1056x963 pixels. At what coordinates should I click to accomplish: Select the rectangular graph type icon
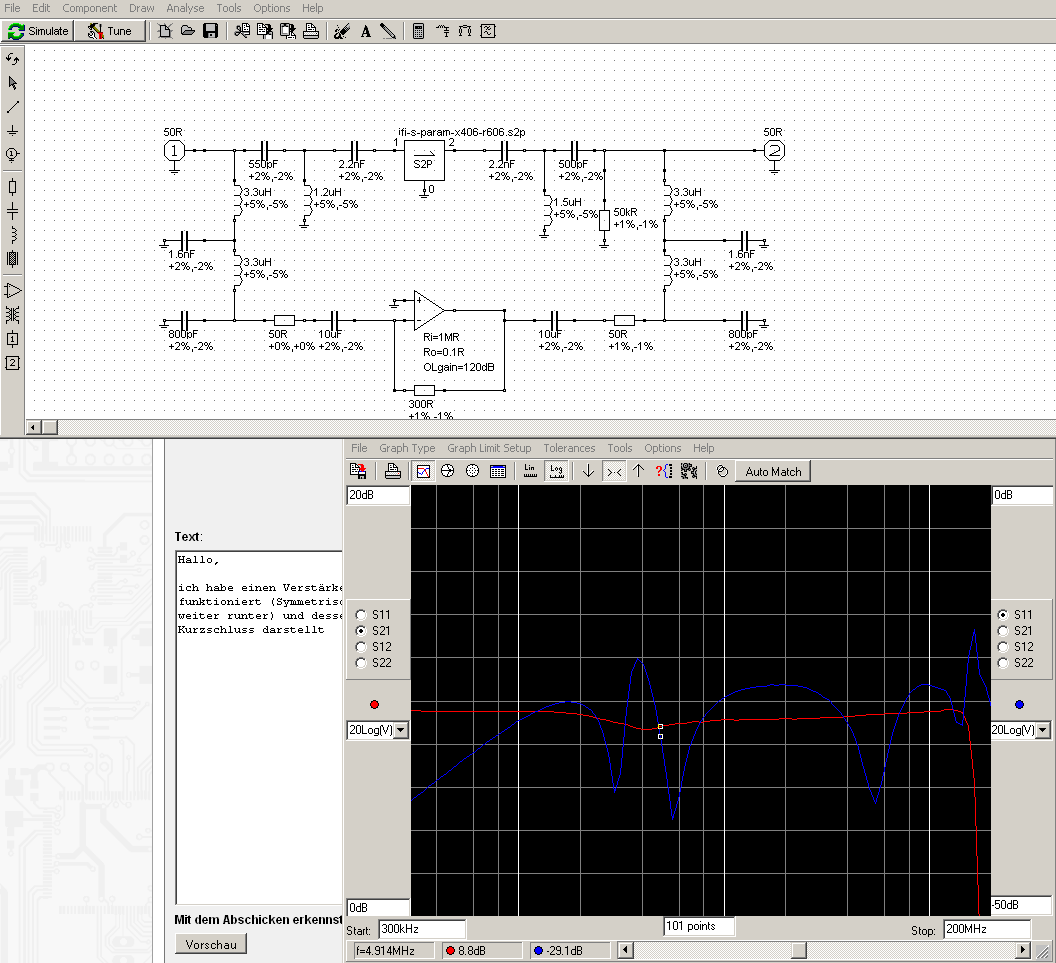click(423, 471)
